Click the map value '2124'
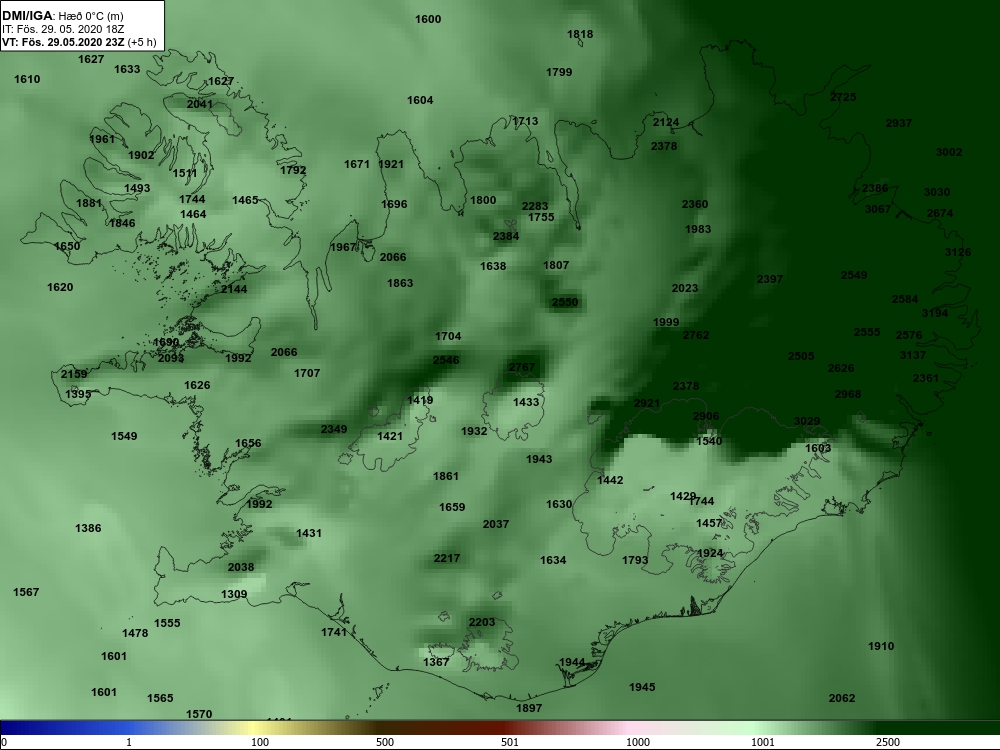Viewport: 1000px width, 750px height. (x=666, y=122)
